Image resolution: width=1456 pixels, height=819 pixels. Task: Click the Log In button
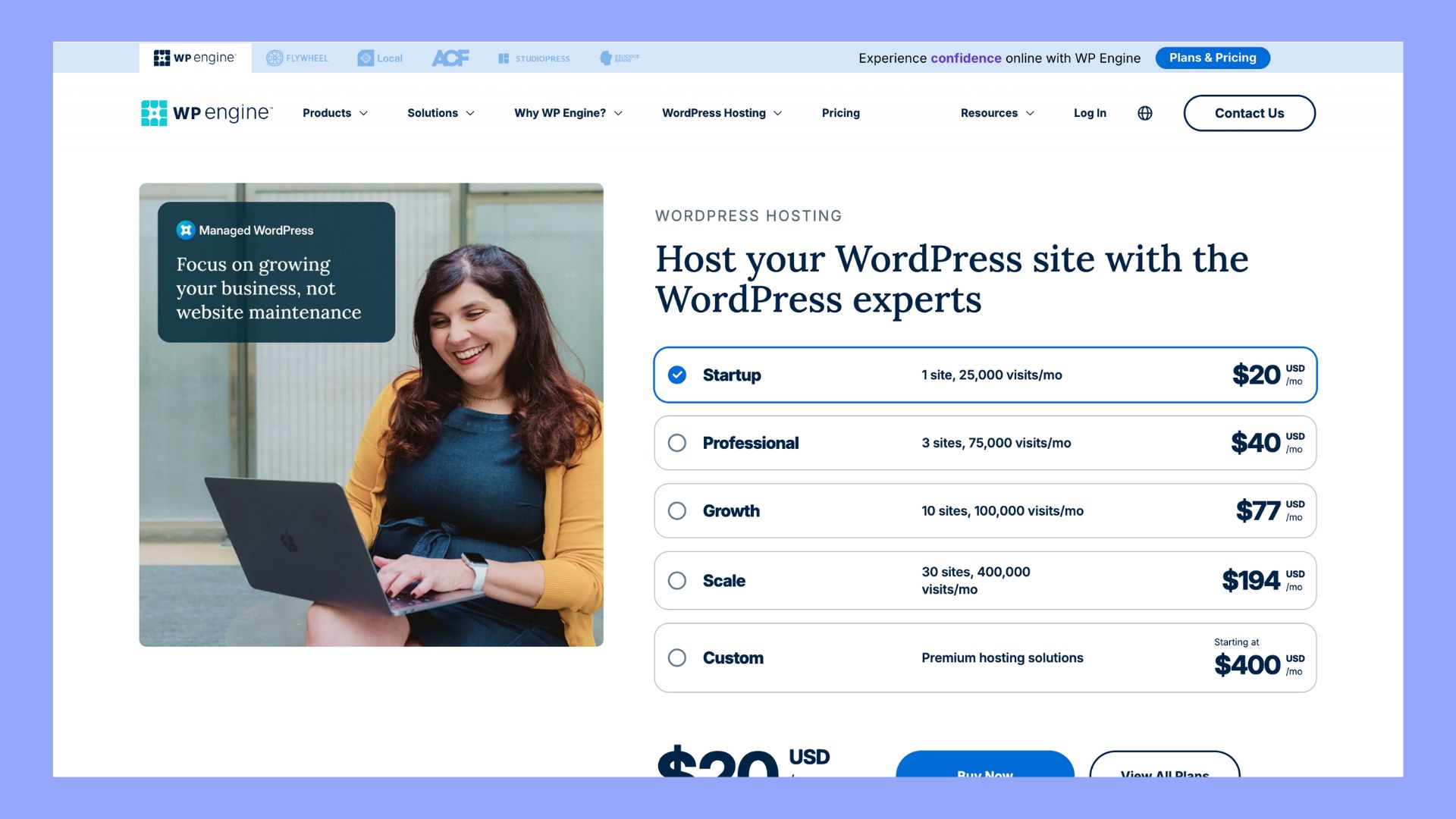click(1089, 112)
